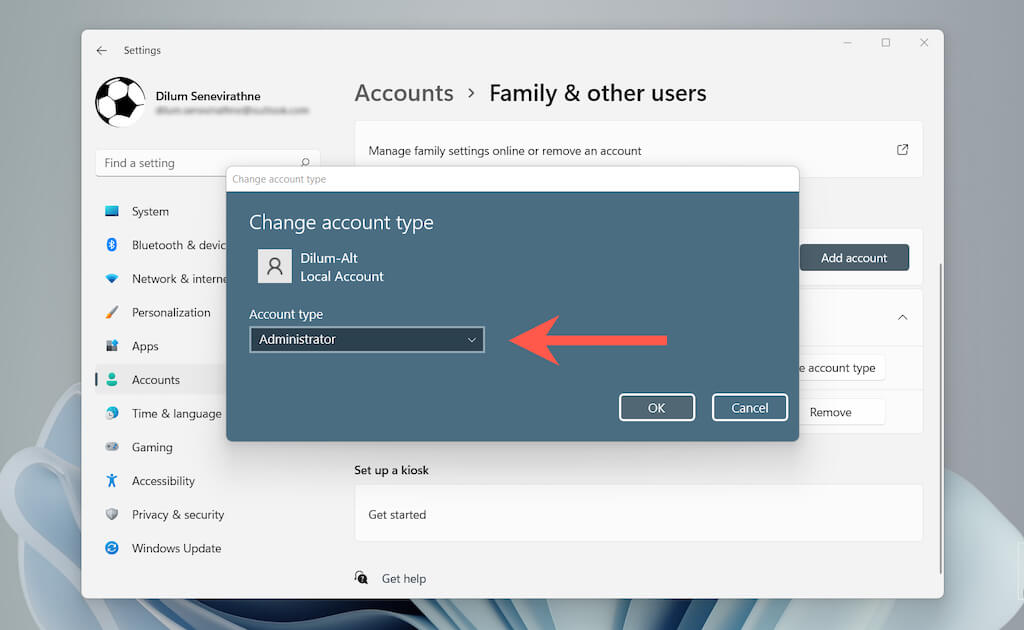This screenshot has height=630, width=1024.
Task: Click Cancel in the dialog
Action: [x=750, y=407]
